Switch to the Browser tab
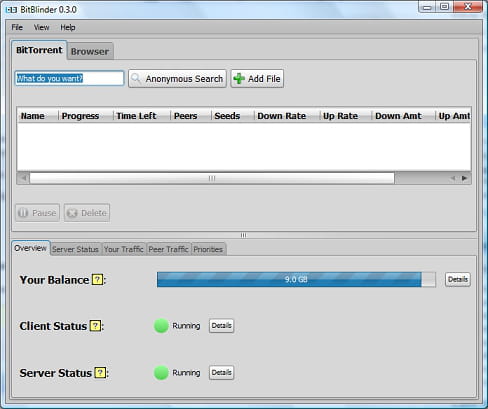488x409 pixels. pyautogui.click(x=90, y=51)
